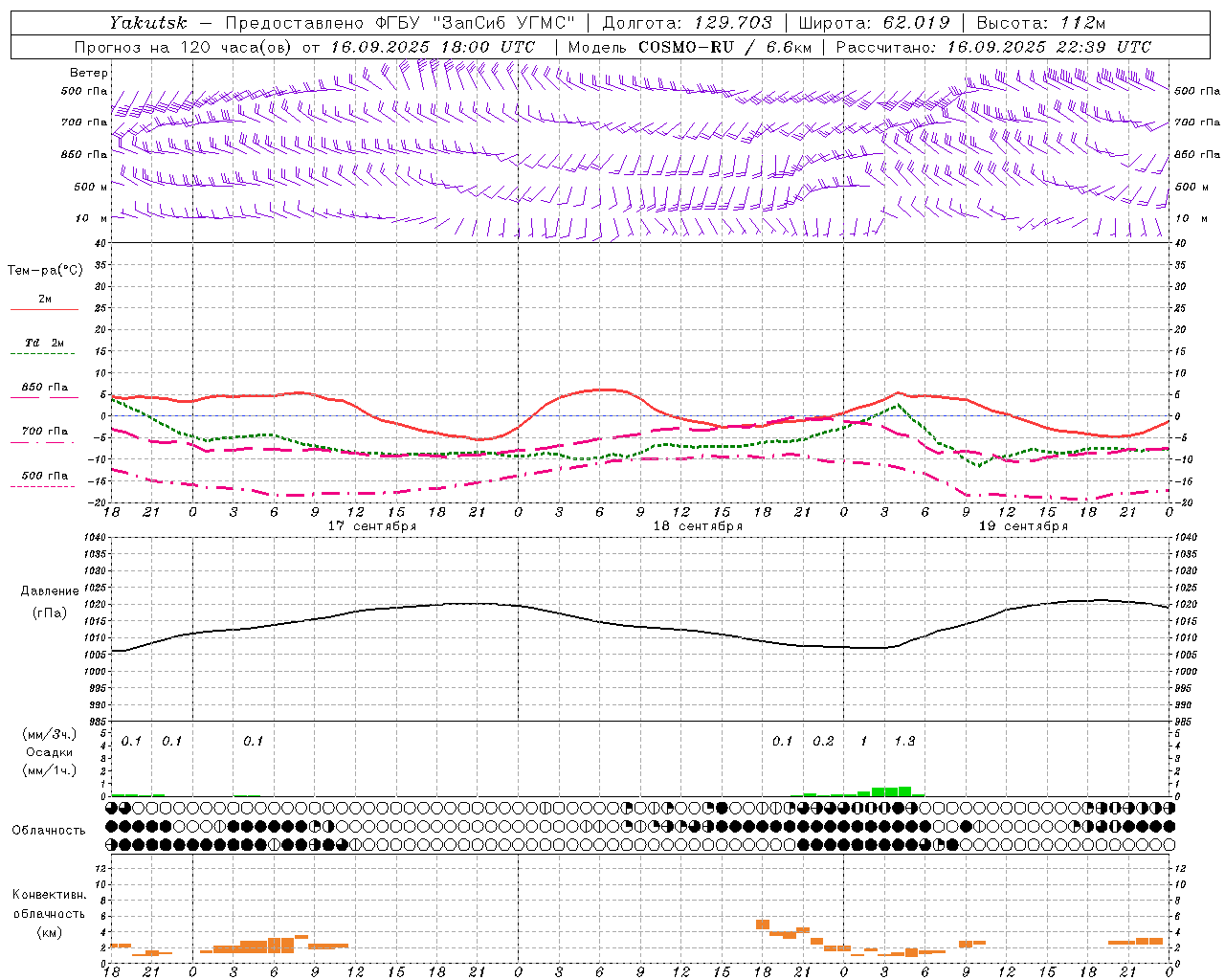Click the '0.2' precipitation amount value
The width and height of the screenshot is (1225, 980).
(x=823, y=742)
